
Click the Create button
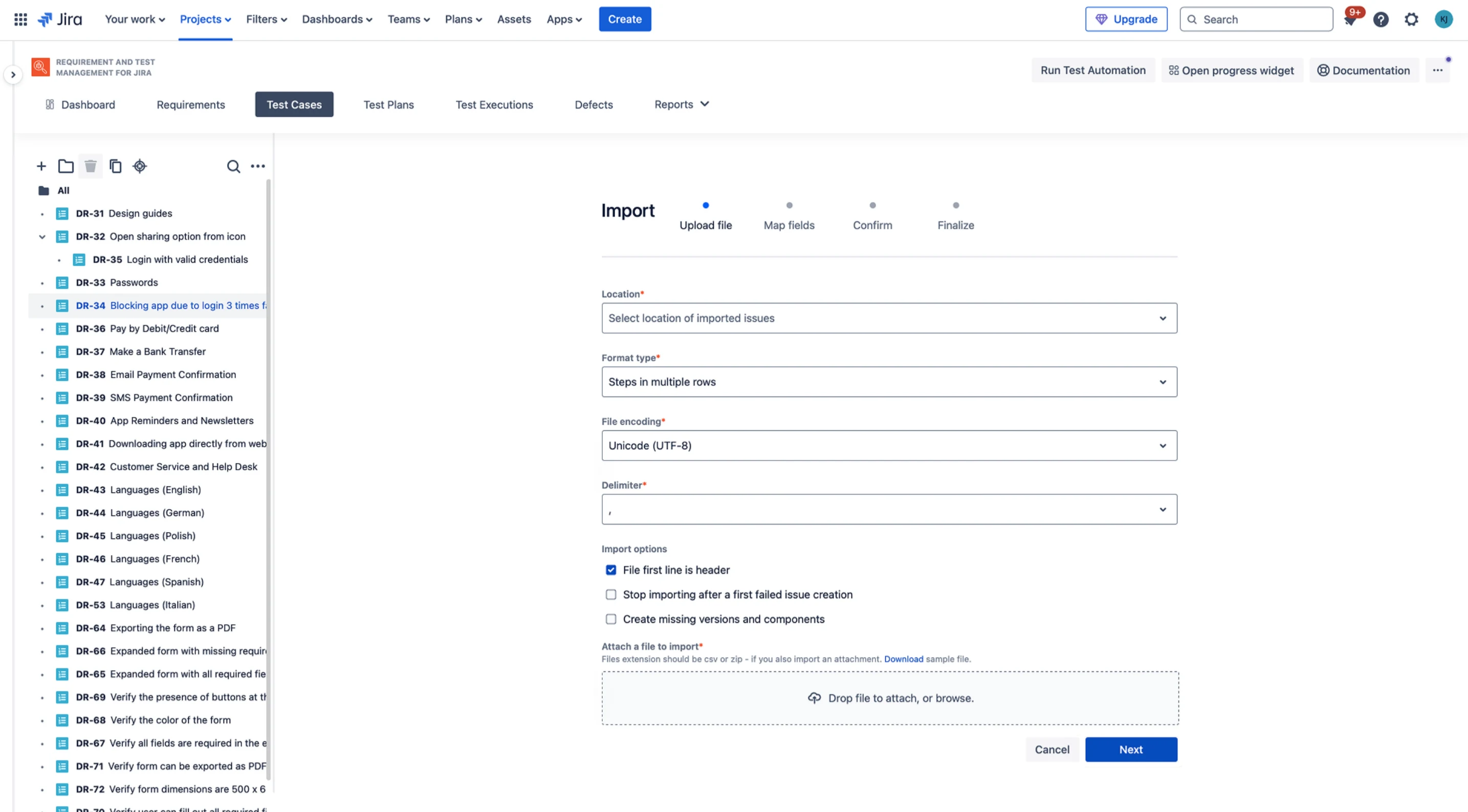tap(625, 19)
